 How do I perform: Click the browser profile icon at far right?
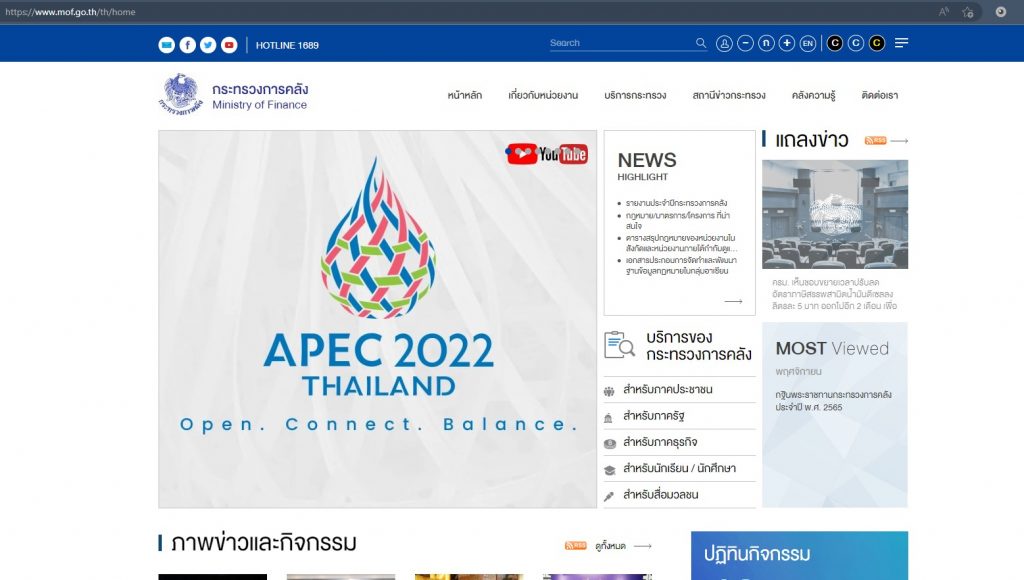pos(1000,12)
